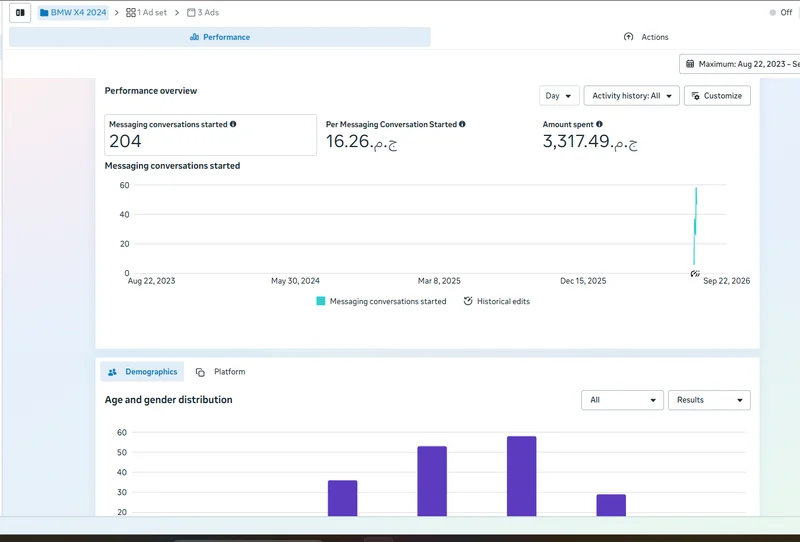Click the Performance overview heading
800x542 pixels.
[151, 91]
